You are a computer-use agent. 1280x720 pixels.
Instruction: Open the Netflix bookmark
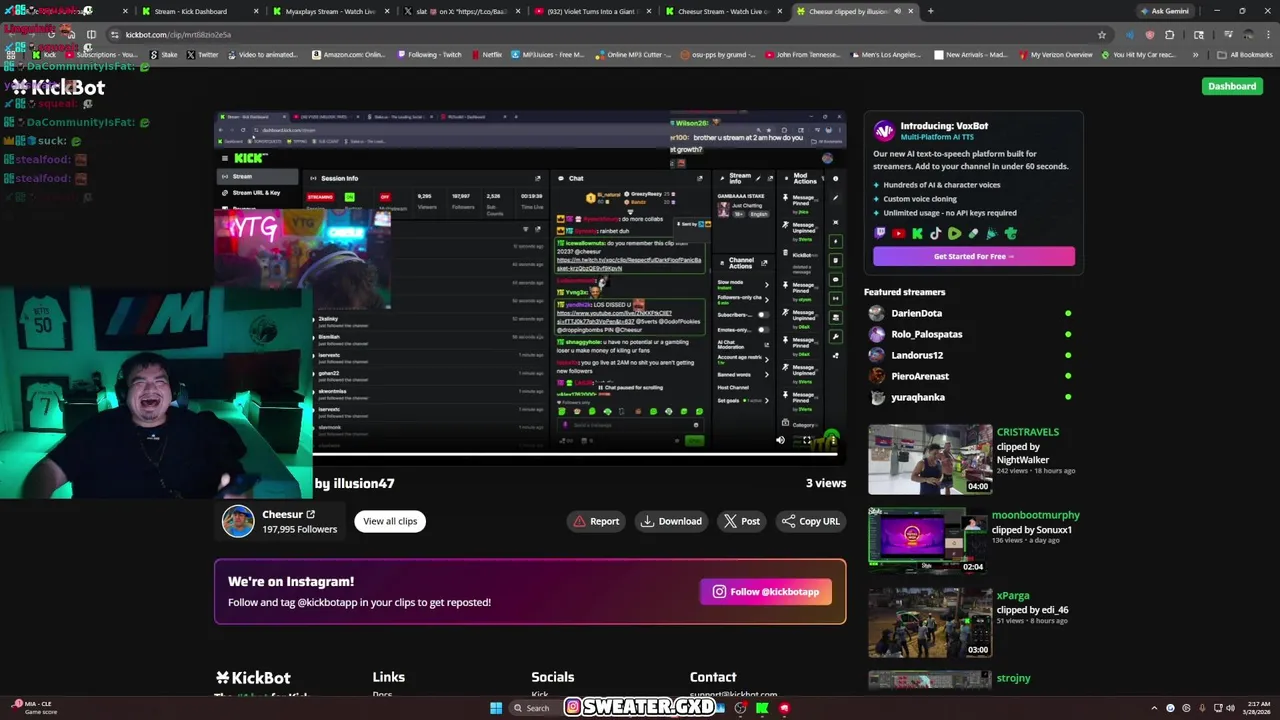486,55
